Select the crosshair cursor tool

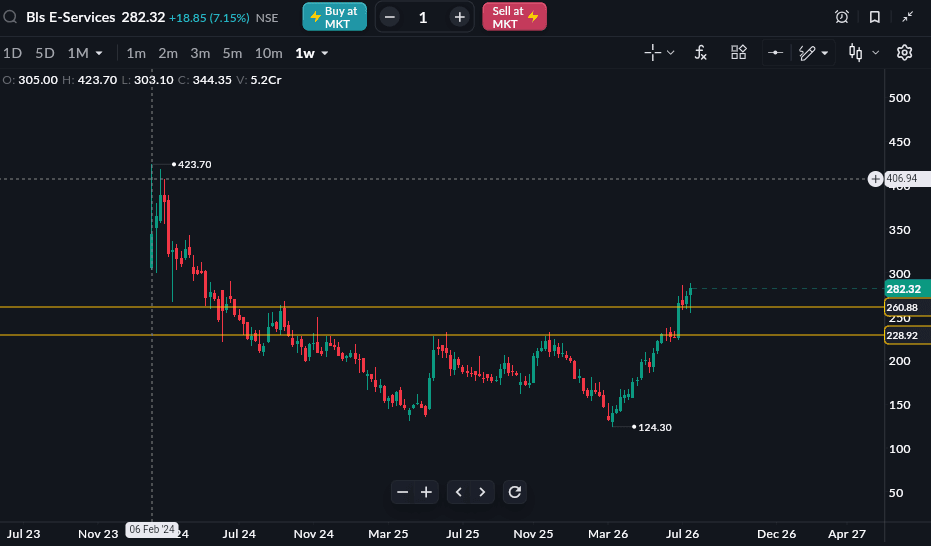pos(653,53)
